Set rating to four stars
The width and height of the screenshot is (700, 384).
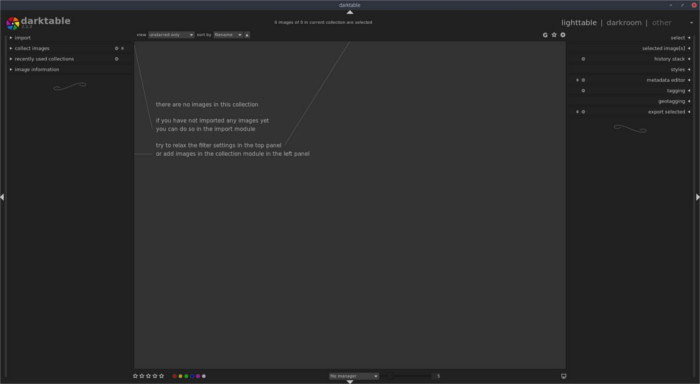pyautogui.click(x=155, y=376)
